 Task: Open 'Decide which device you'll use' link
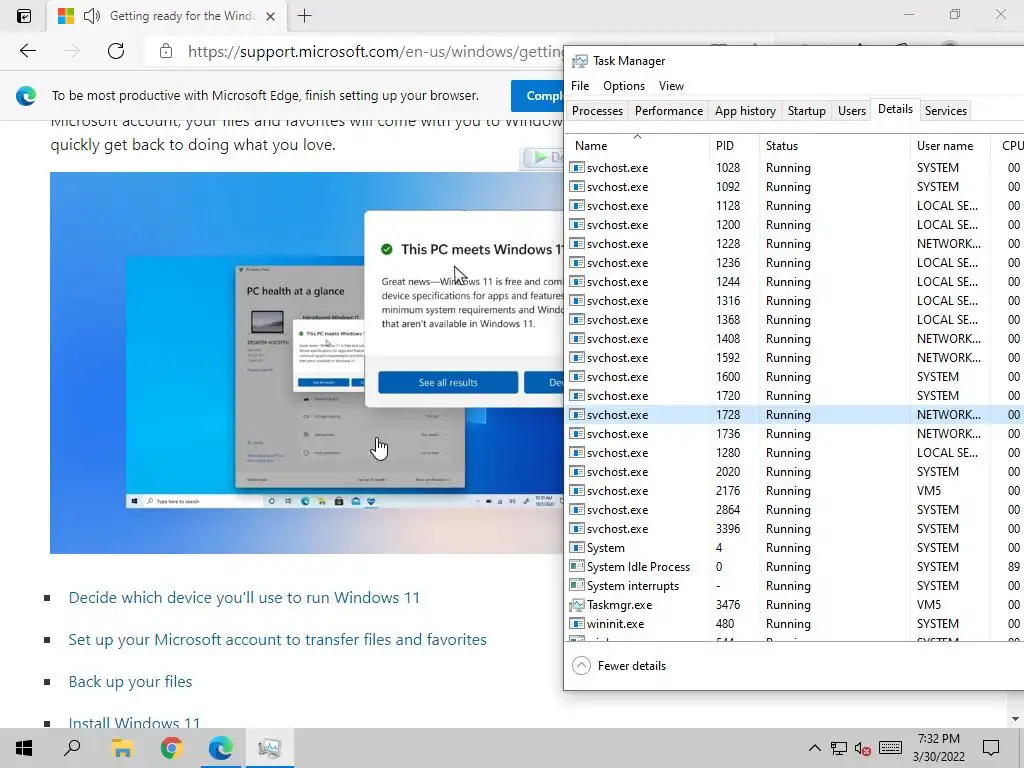coord(244,598)
